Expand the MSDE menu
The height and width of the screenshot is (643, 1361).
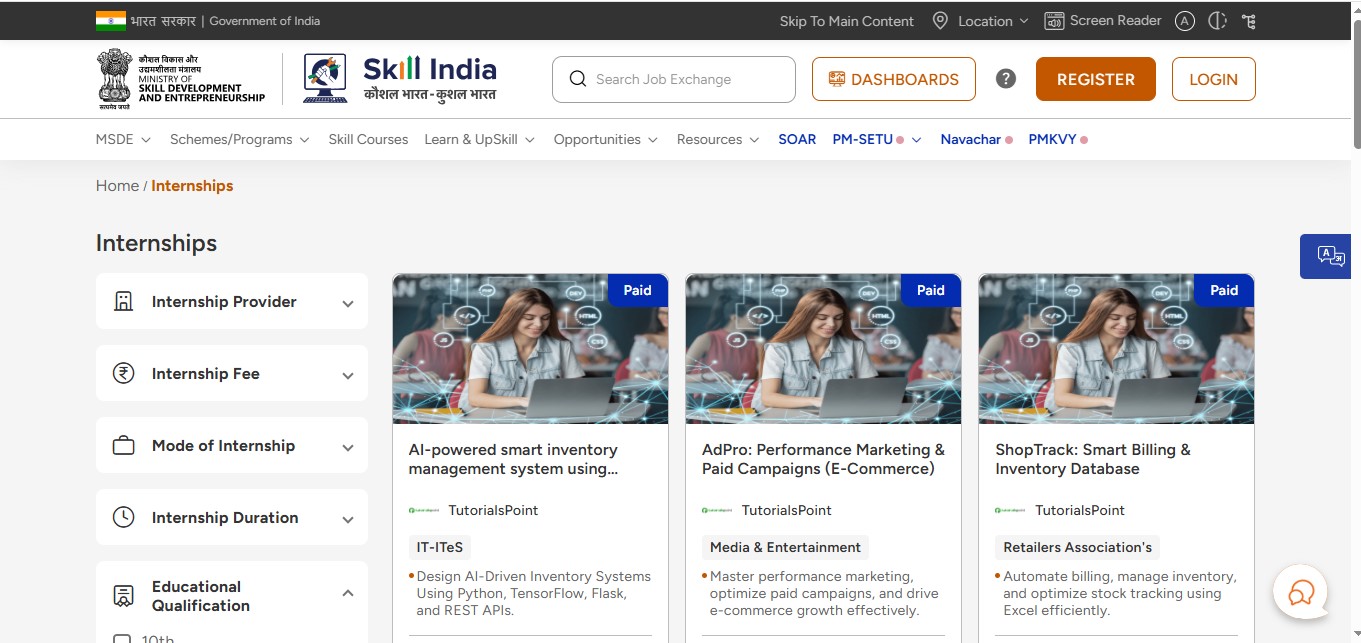tap(123, 140)
